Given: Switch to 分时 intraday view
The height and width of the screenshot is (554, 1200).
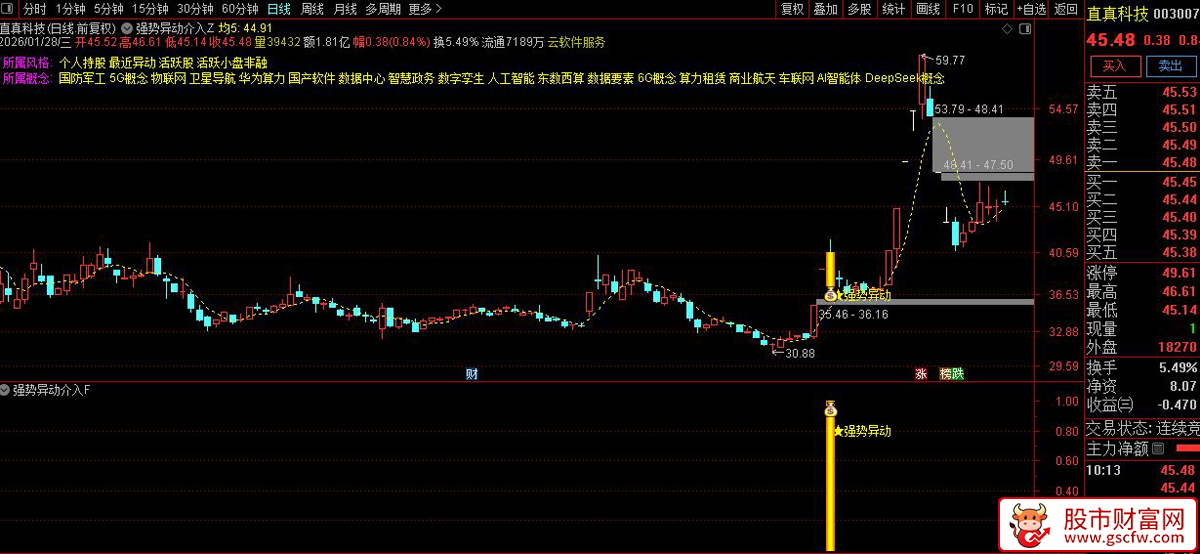Looking at the screenshot, I should pos(35,9).
